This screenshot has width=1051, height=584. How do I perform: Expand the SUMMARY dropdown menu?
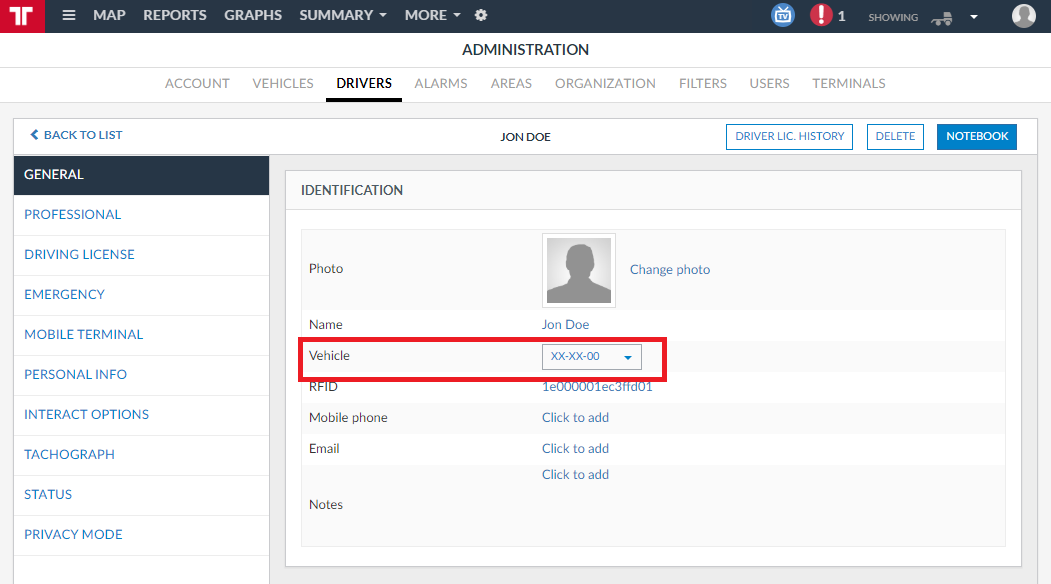[343, 15]
